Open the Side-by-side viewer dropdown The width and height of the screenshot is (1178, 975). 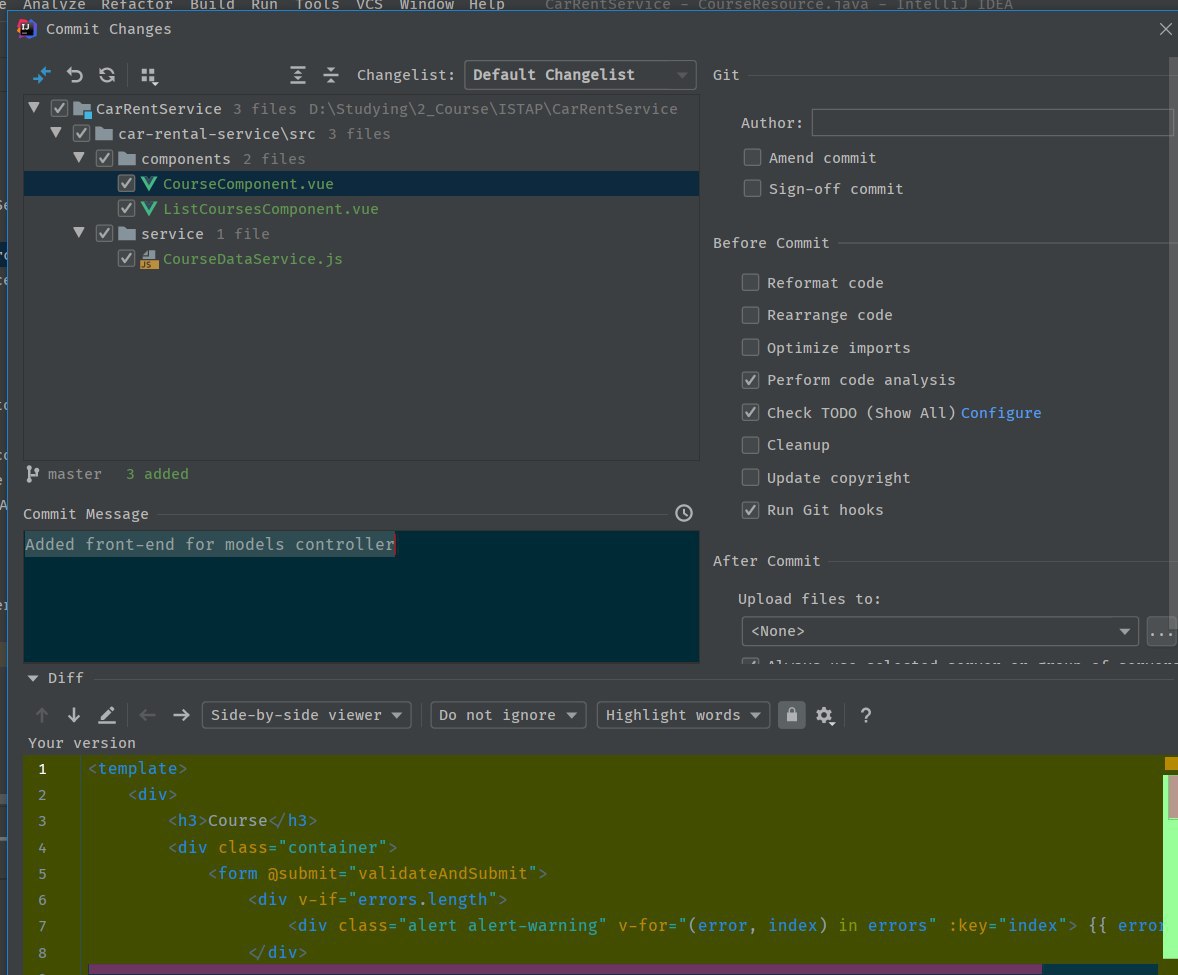click(x=306, y=715)
